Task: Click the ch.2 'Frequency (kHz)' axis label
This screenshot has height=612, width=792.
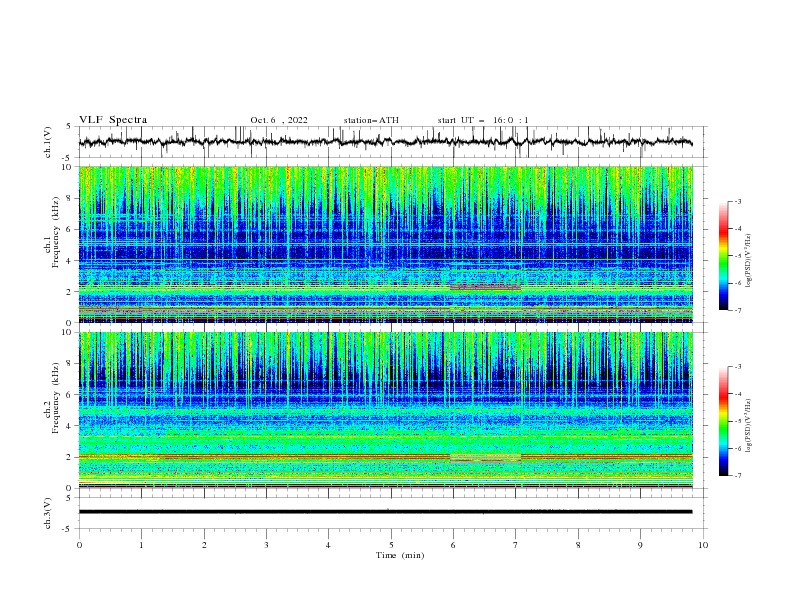Action: 56,398
